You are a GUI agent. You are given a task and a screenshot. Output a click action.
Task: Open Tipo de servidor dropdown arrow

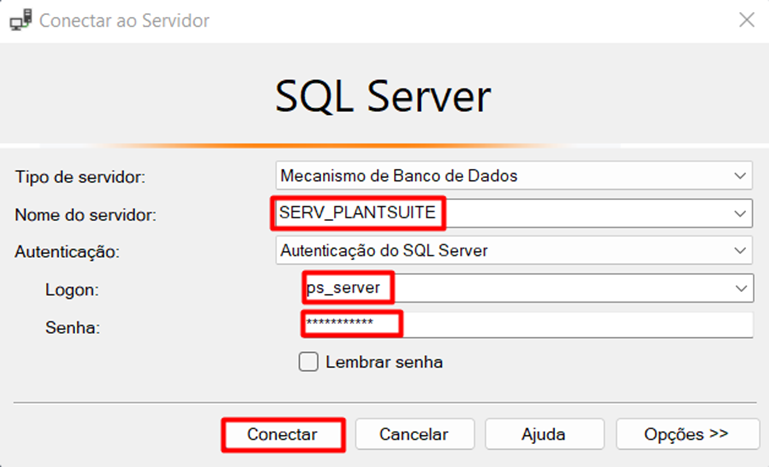[x=740, y=176]
